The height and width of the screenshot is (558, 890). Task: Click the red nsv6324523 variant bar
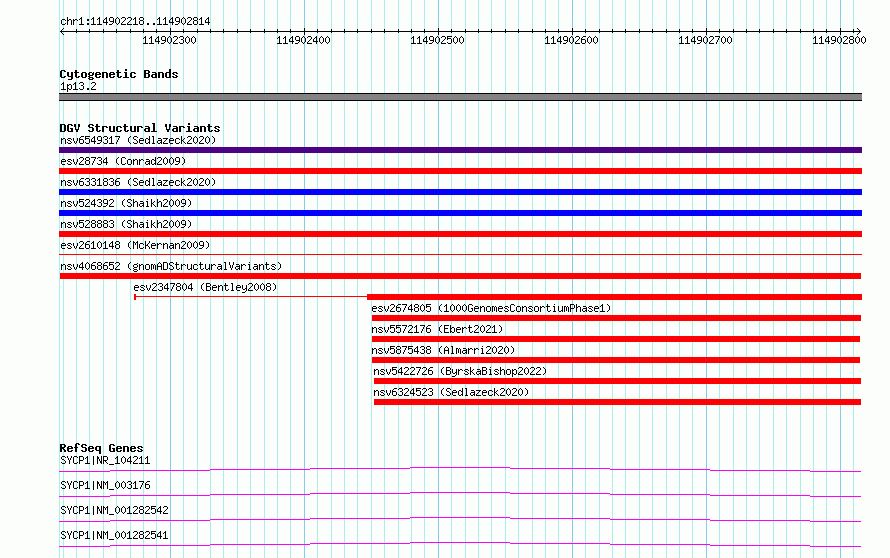click(x=618, y=402)
